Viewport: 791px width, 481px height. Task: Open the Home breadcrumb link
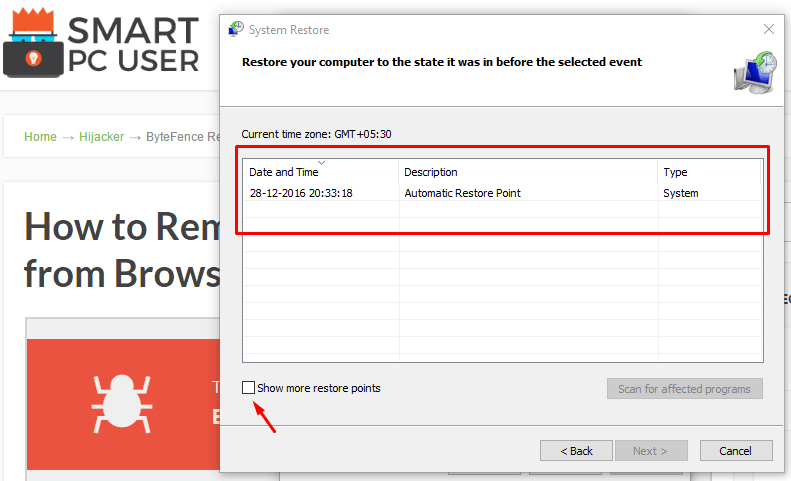click(40, 137)
